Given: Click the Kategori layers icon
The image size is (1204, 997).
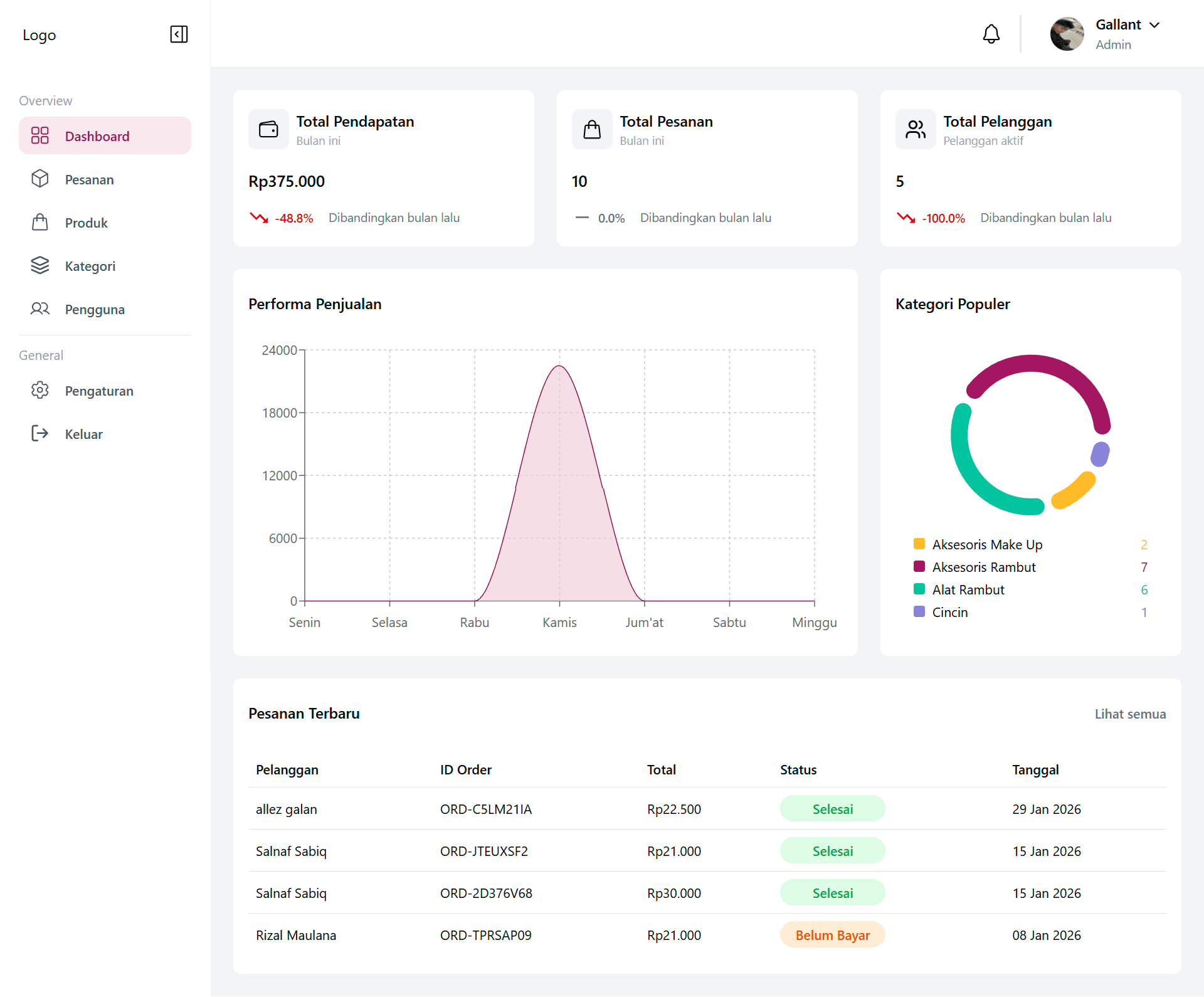Looking at the screenshot, I should (40, 265).
